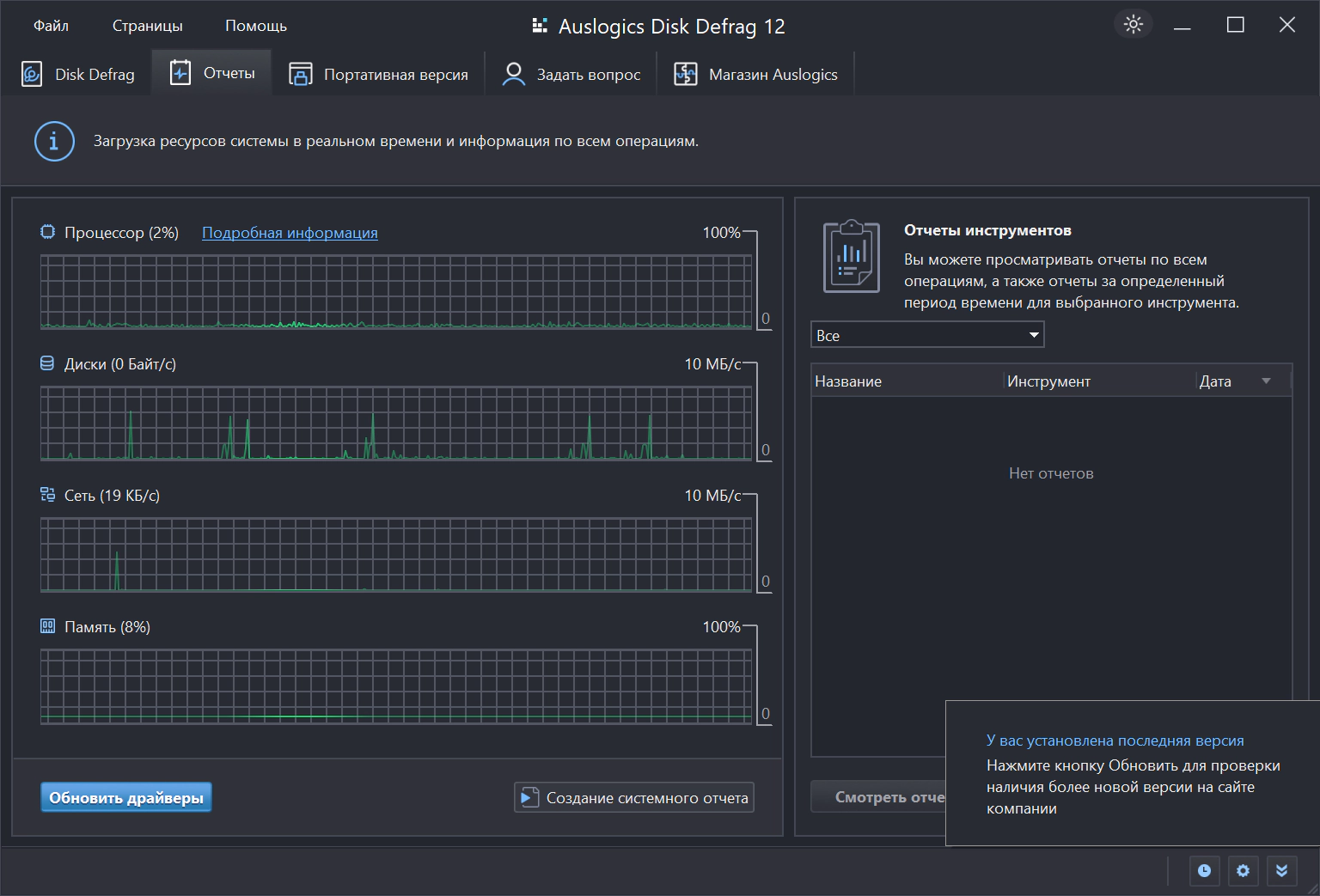1320x896 pixels.
Task: Click the Диски database icon
Action: [47, 363]
